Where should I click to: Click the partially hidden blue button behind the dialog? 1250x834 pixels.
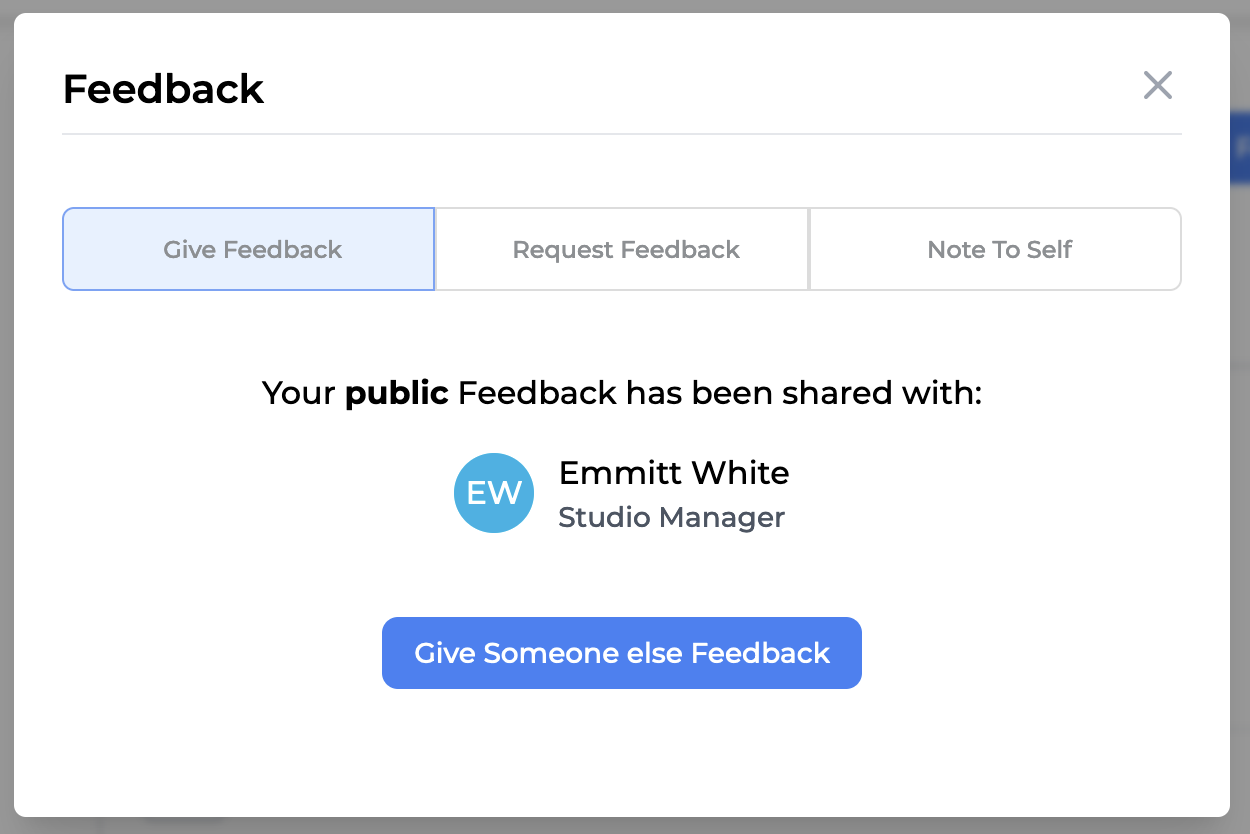tap(1240, 148)
